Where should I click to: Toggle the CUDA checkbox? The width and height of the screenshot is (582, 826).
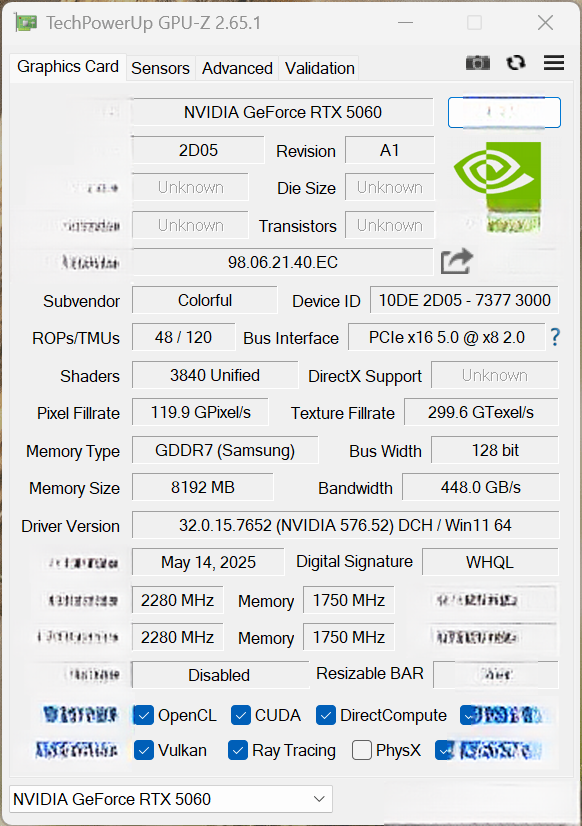[240, 715]
